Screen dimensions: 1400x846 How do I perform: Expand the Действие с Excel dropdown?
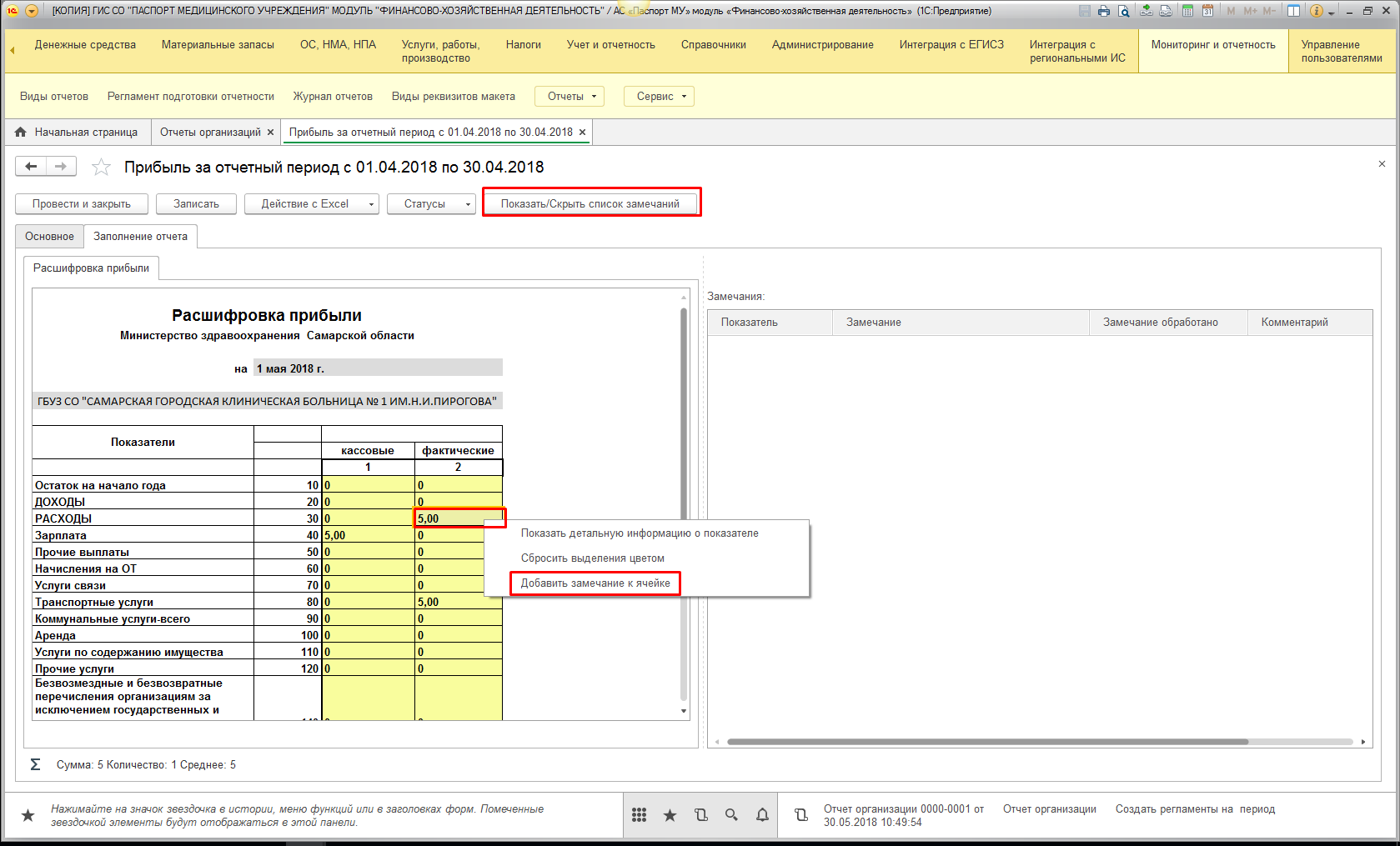coord(311,204)
